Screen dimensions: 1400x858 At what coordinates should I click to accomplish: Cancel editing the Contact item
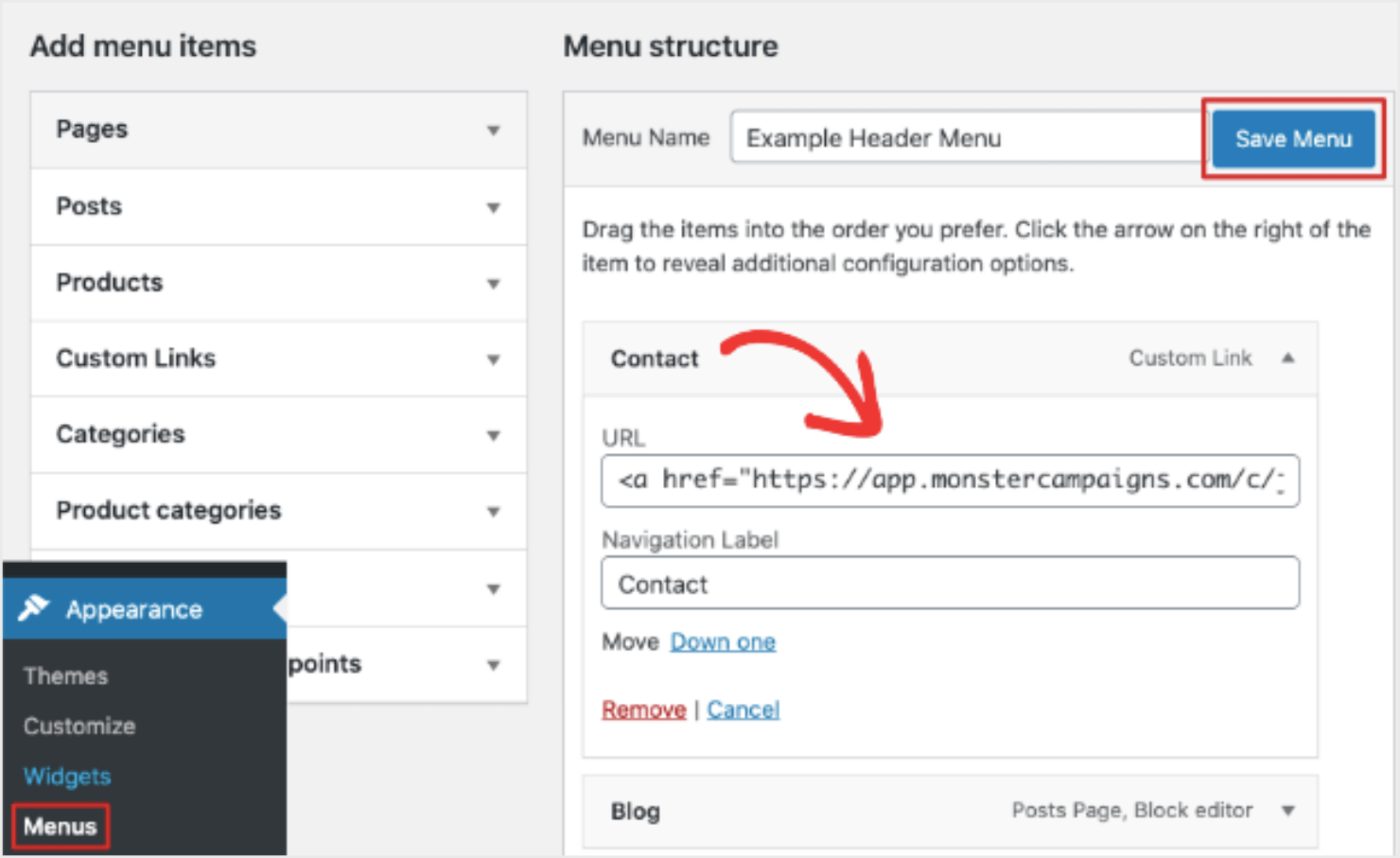coord(743,709)
